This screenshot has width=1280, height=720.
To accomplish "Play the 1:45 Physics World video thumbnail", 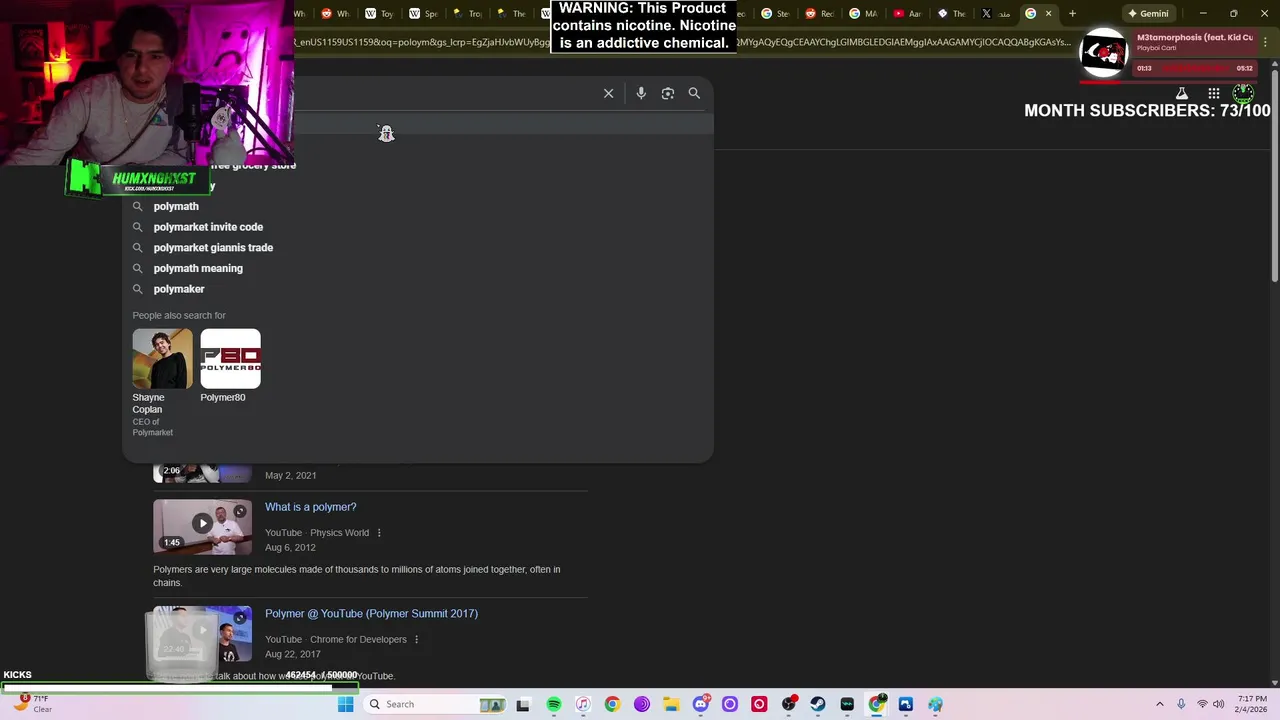I will coord(202,526).
